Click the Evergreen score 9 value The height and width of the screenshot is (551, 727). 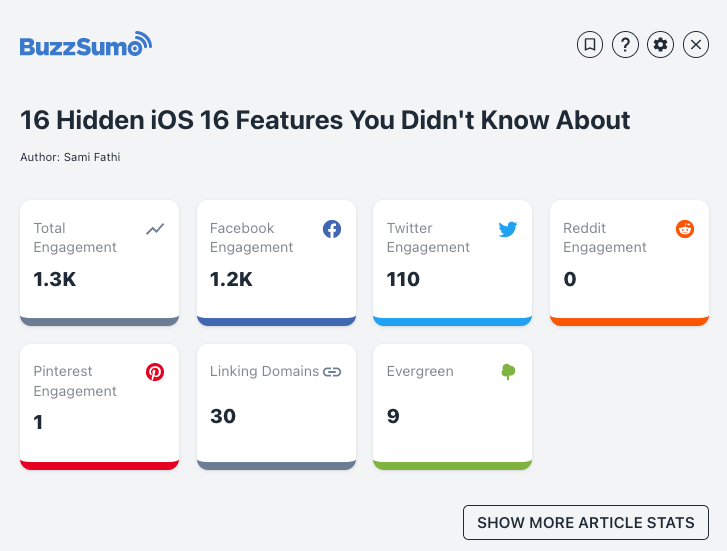393,416
